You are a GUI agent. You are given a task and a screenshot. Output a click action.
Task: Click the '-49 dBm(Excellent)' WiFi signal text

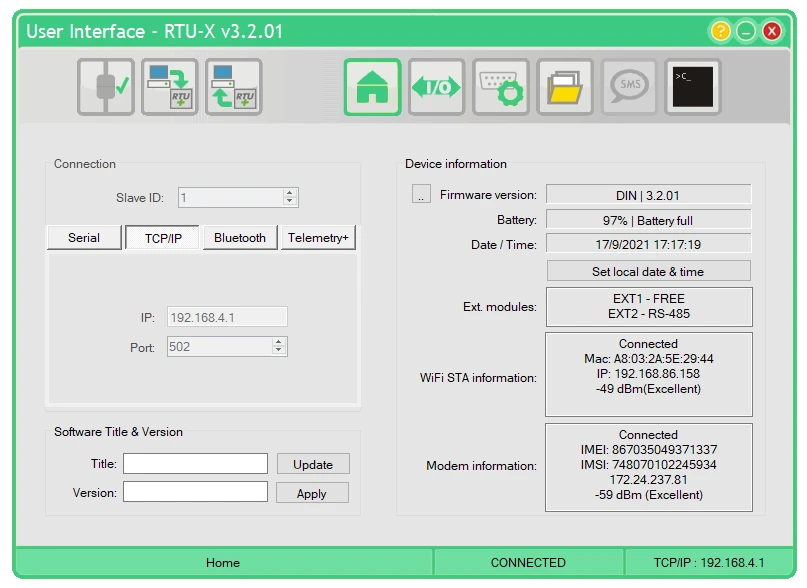pyautogui.click(x=648, y=389)
